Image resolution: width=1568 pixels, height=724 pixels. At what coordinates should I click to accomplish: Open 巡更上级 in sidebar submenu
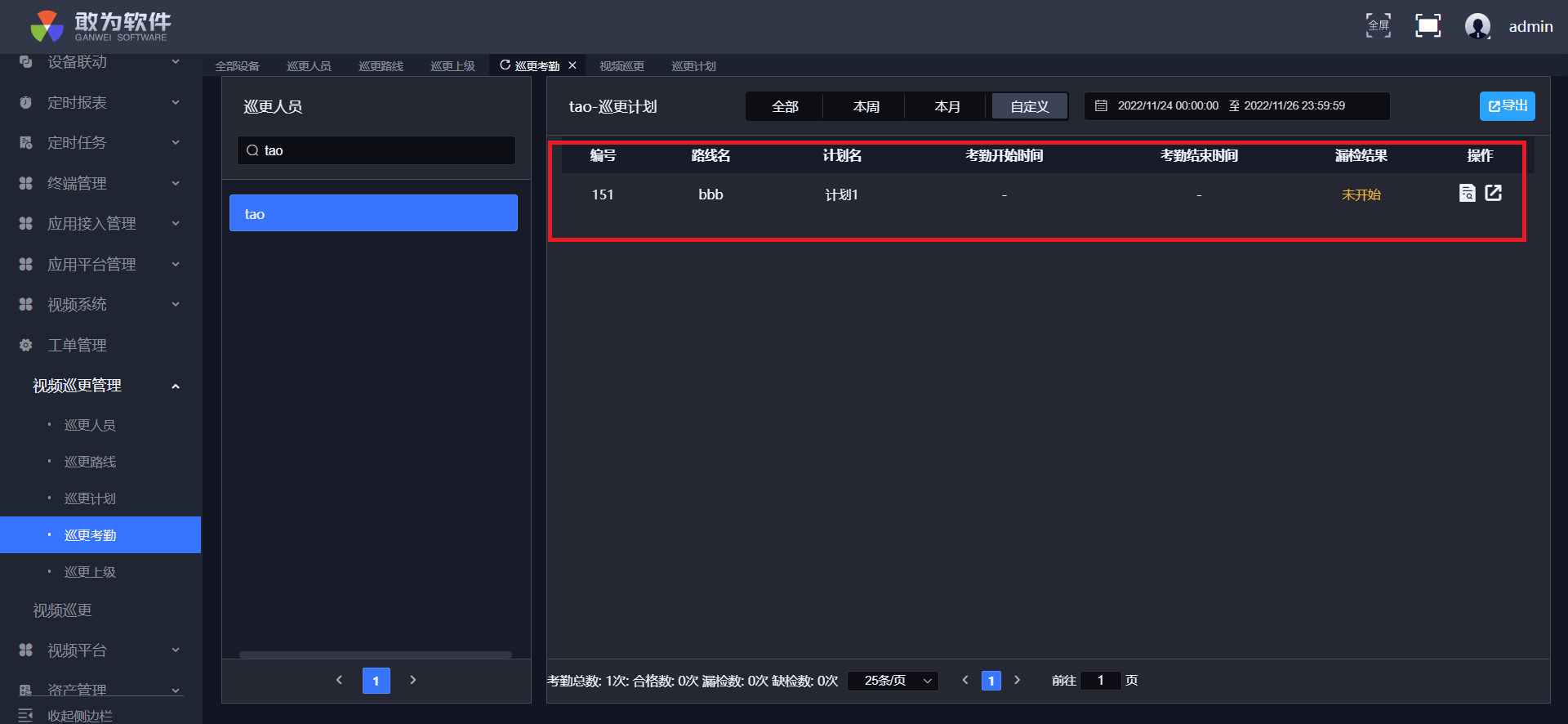[90, 572]
